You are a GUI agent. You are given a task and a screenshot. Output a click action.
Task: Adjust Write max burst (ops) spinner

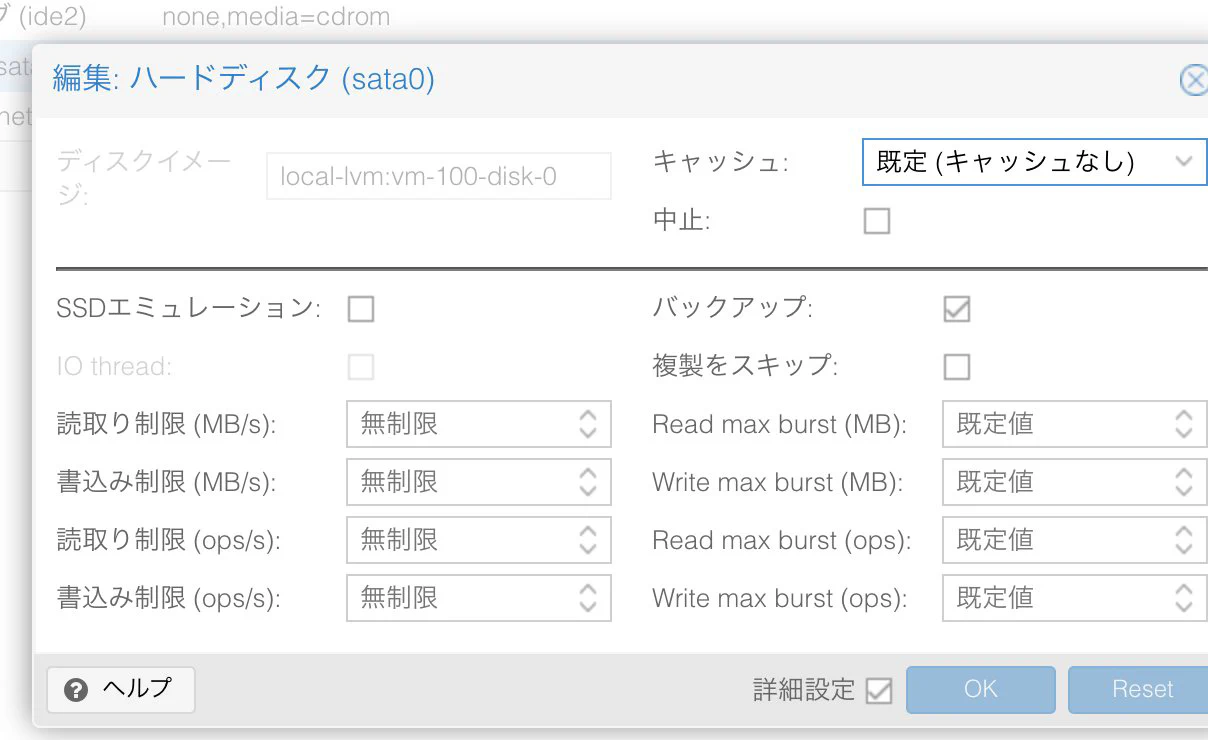[x=1184, y=599]
